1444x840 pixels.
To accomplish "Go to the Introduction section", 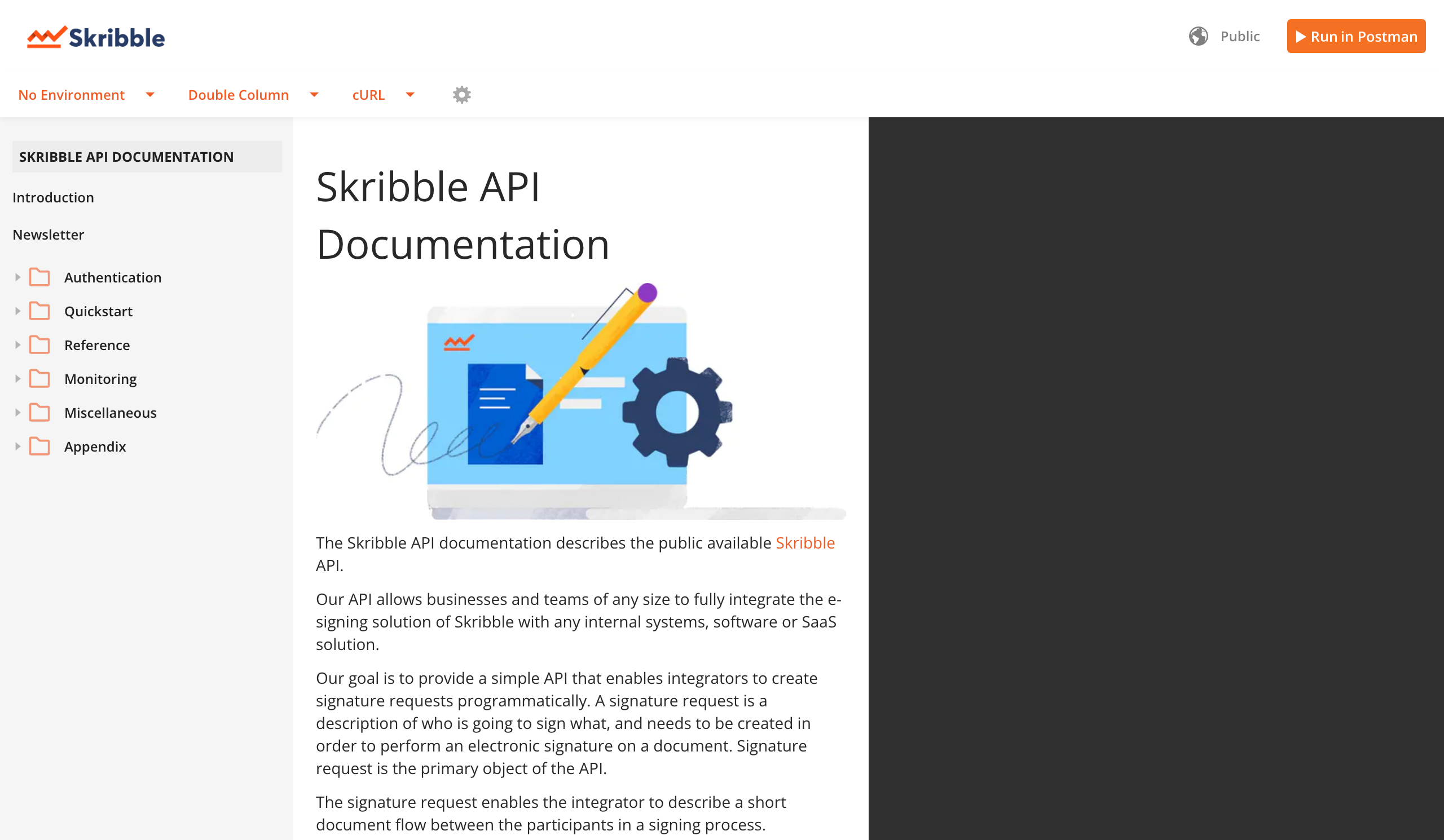I will [x=53, y=197].
